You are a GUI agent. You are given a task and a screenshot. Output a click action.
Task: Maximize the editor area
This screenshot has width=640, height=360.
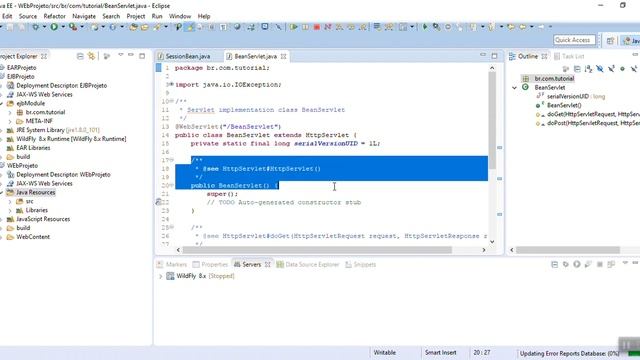point(494,56)
